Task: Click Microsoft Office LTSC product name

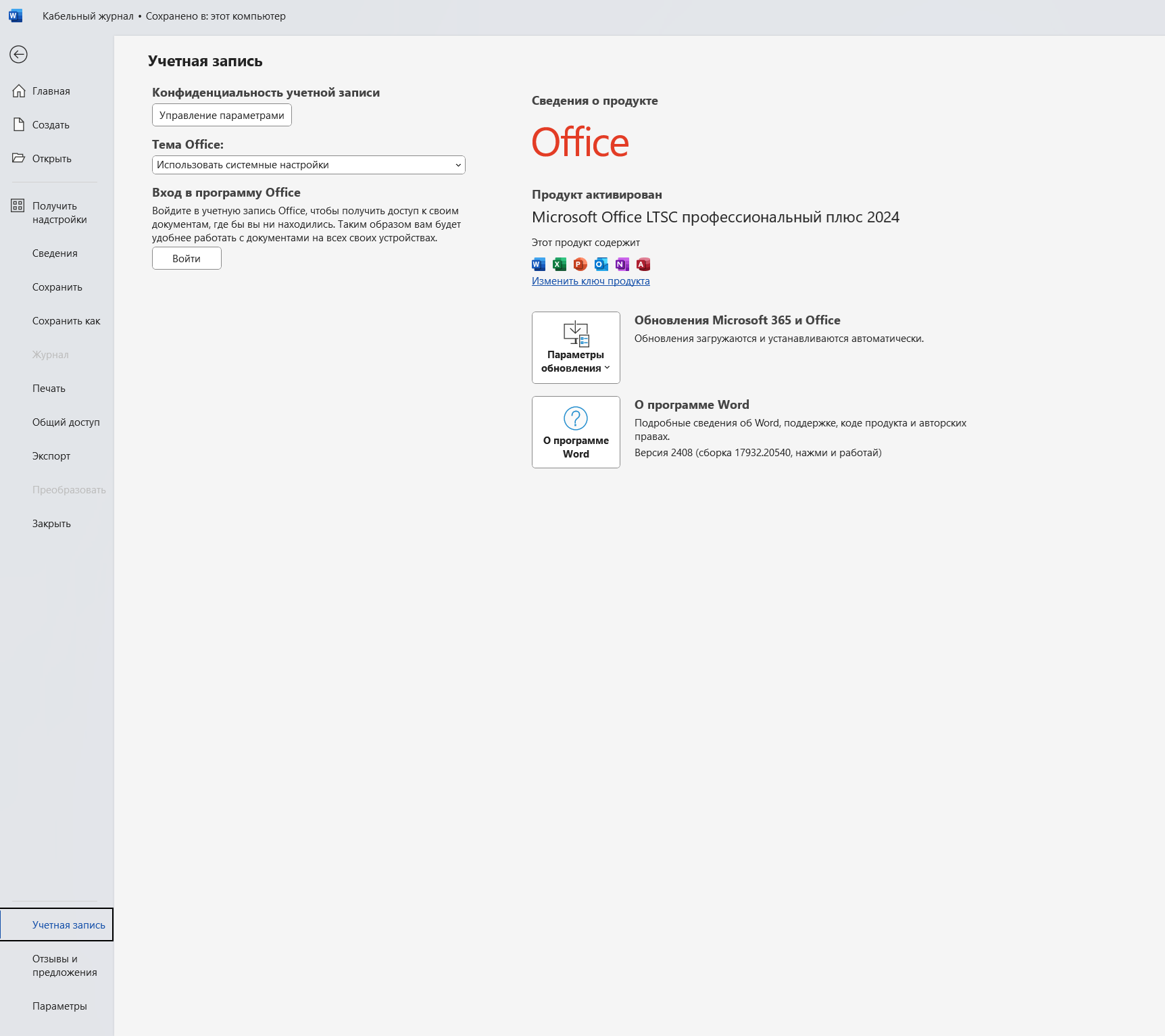Action: 716,217
